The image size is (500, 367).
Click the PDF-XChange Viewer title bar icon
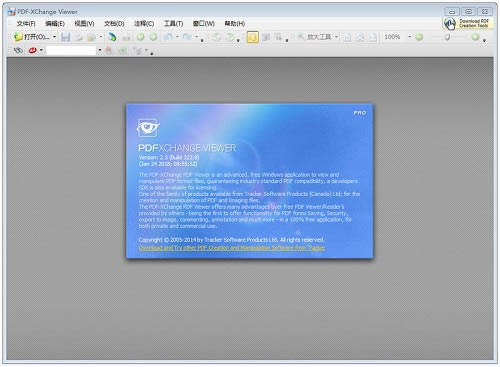[12, 12]
